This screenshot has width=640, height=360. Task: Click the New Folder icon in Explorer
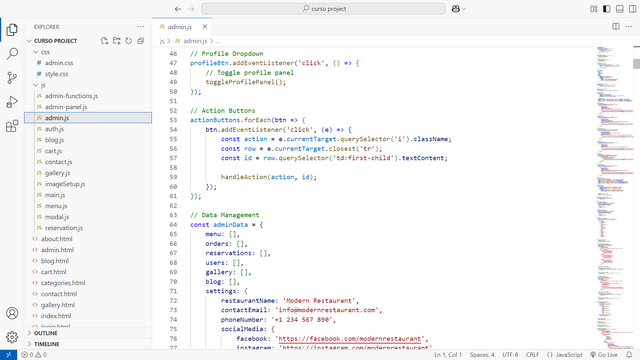pyautogui.click(x=117, y=41)
